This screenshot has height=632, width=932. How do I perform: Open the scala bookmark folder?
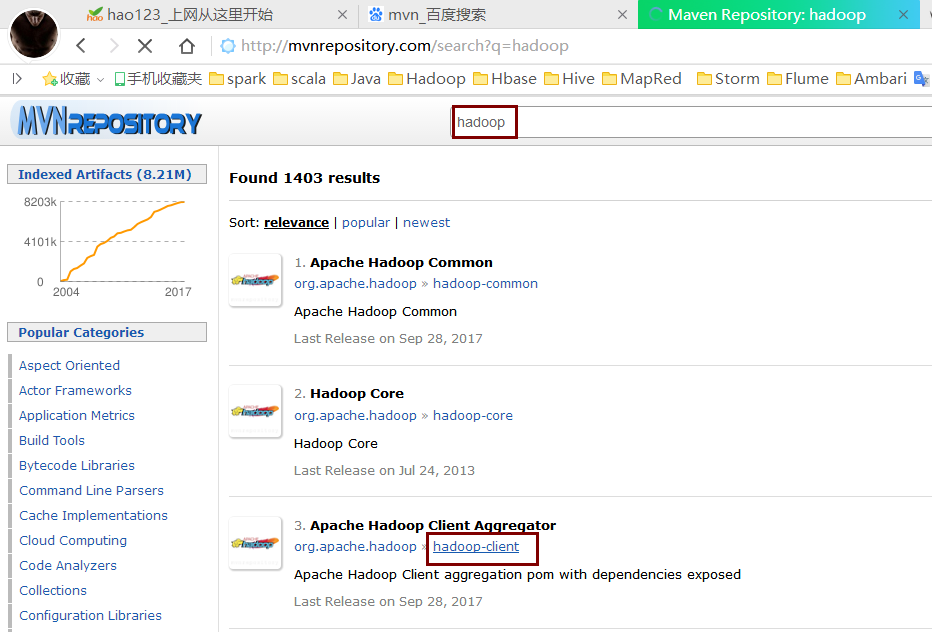pyautogui.click(x=299, y=78)
